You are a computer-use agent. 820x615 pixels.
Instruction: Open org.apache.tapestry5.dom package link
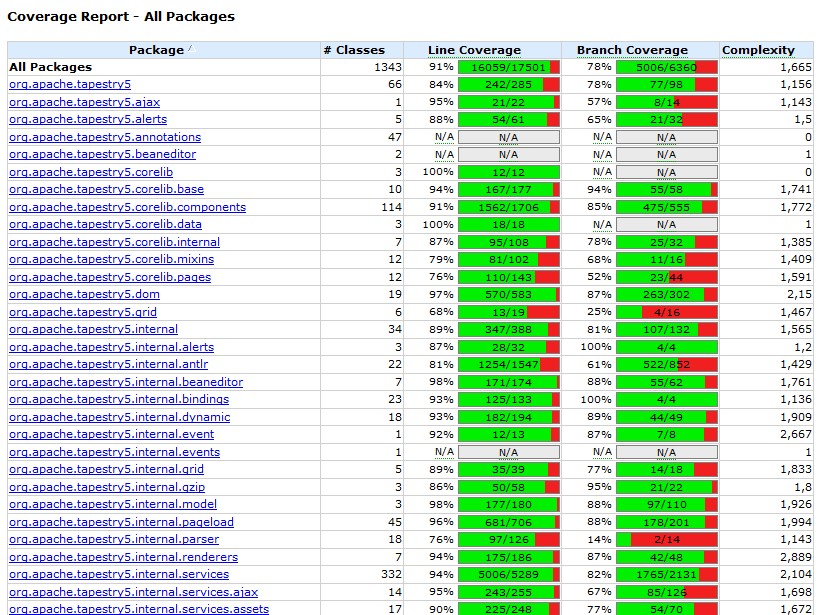point(84,294)
